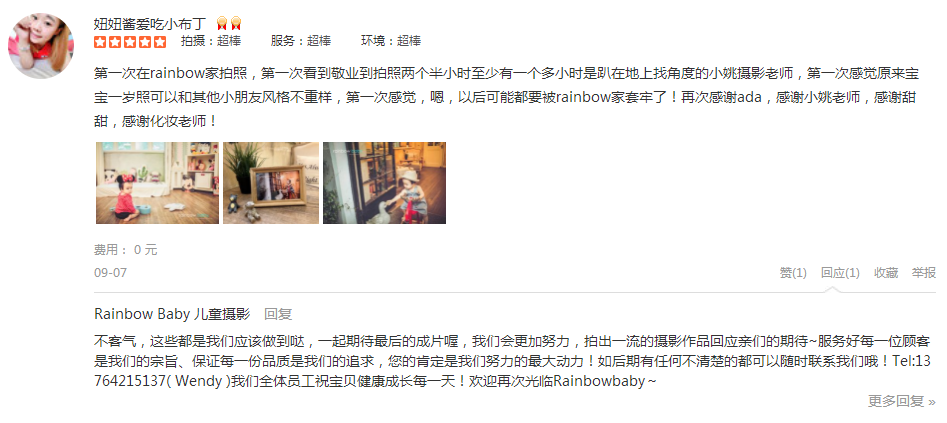Click the five-star rating icons
Screen dimensions: 947x423
pos(130,42)
